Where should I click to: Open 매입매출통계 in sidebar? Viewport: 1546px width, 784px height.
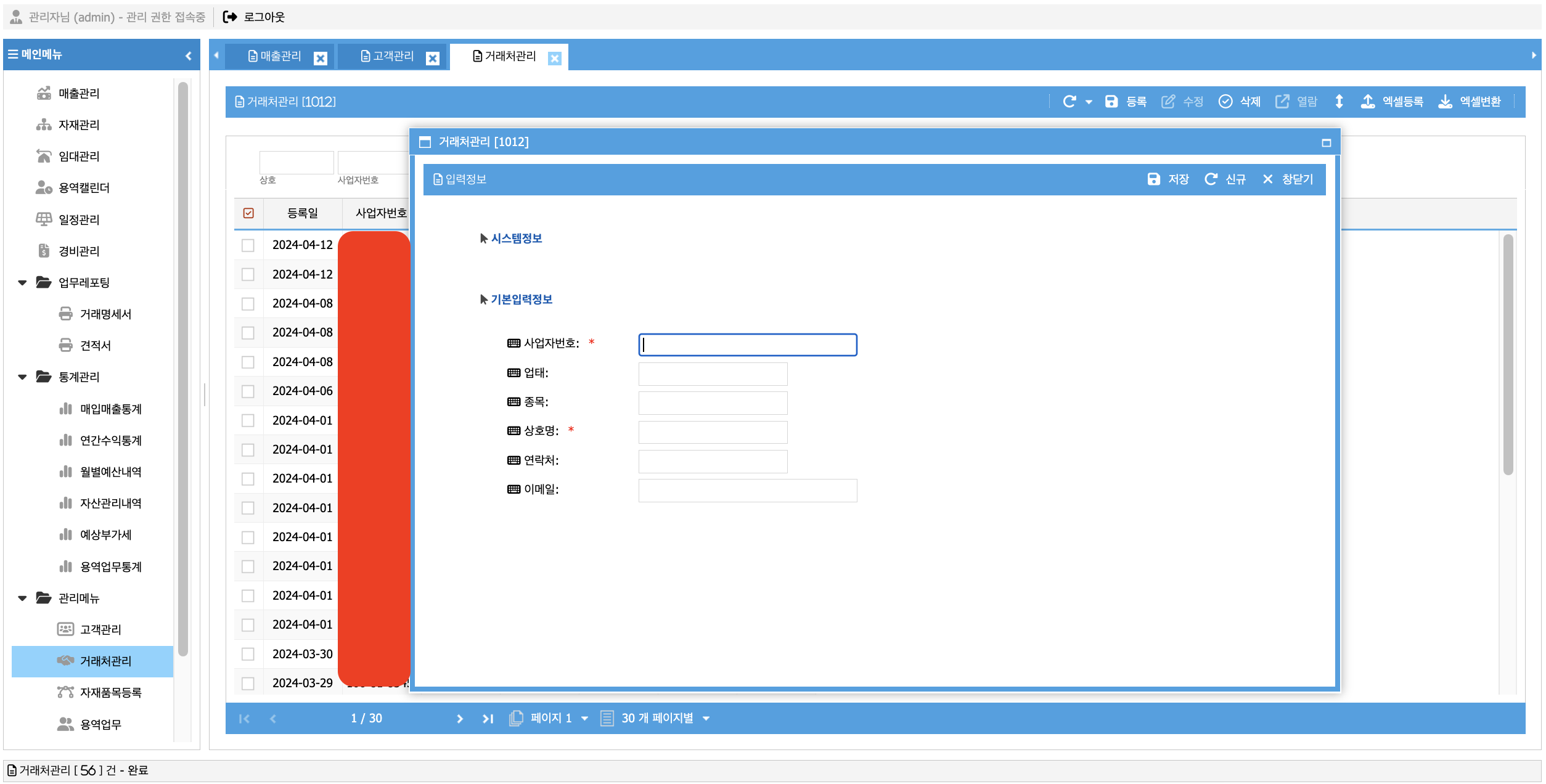pyautogui.click(x=110, y=409)
